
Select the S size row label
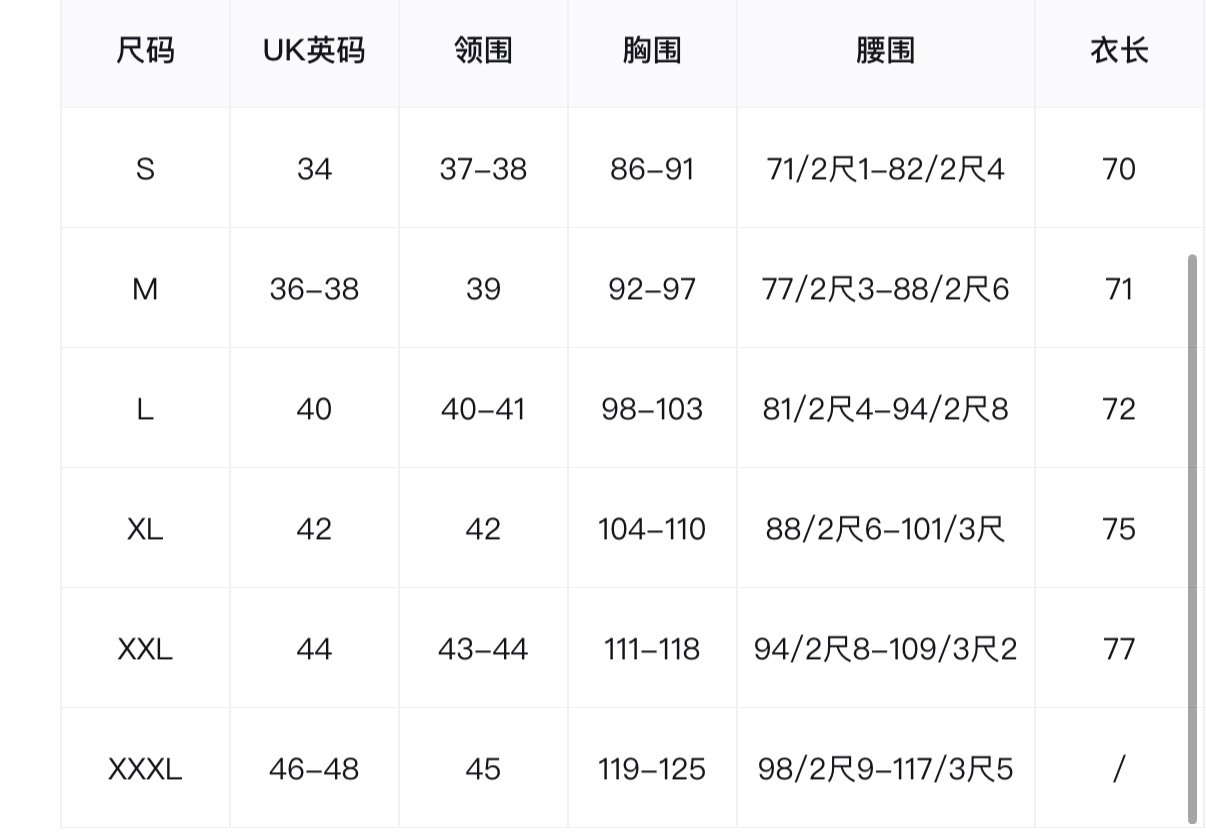[x=145, y=169]
